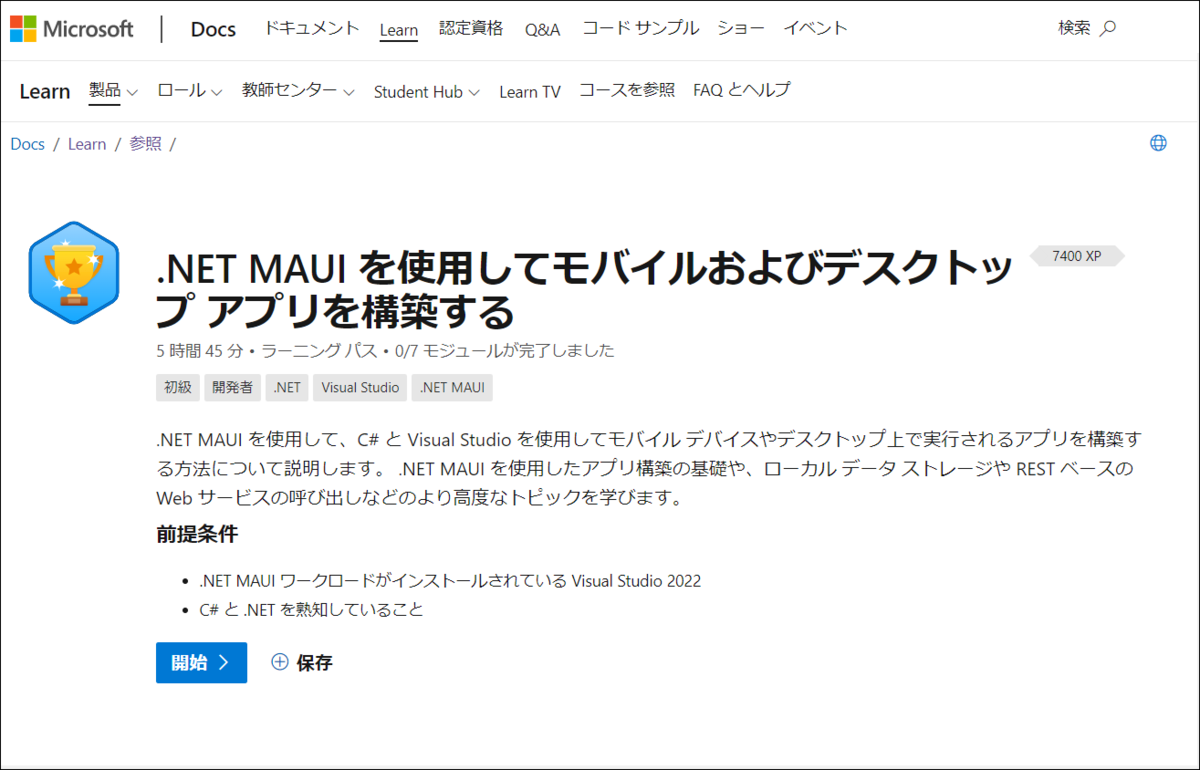1200x770 pixels.
Task: Click 参照 in the breadcrumb
Action: (145, 144)
